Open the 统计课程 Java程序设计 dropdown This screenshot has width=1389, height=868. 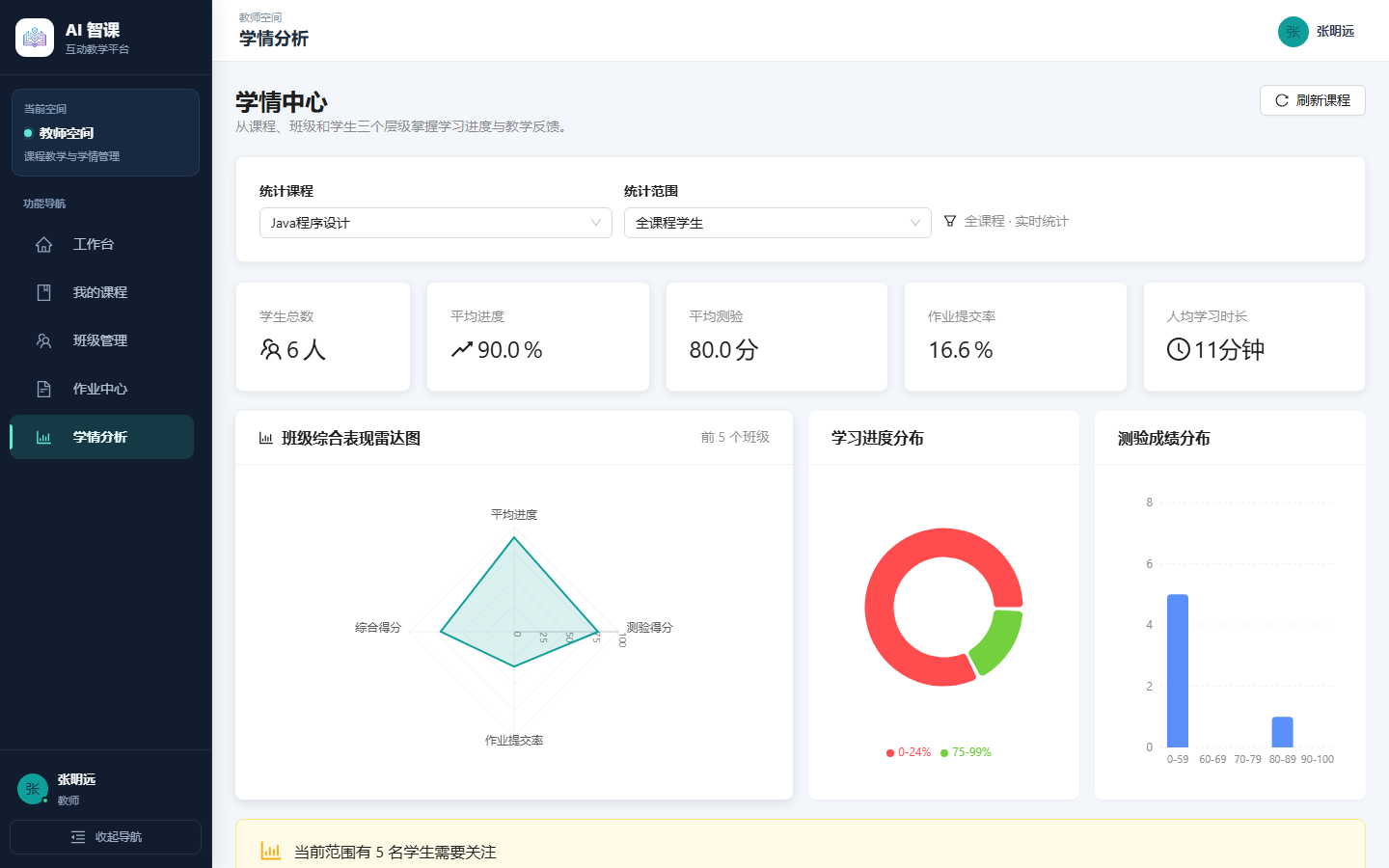436,223
